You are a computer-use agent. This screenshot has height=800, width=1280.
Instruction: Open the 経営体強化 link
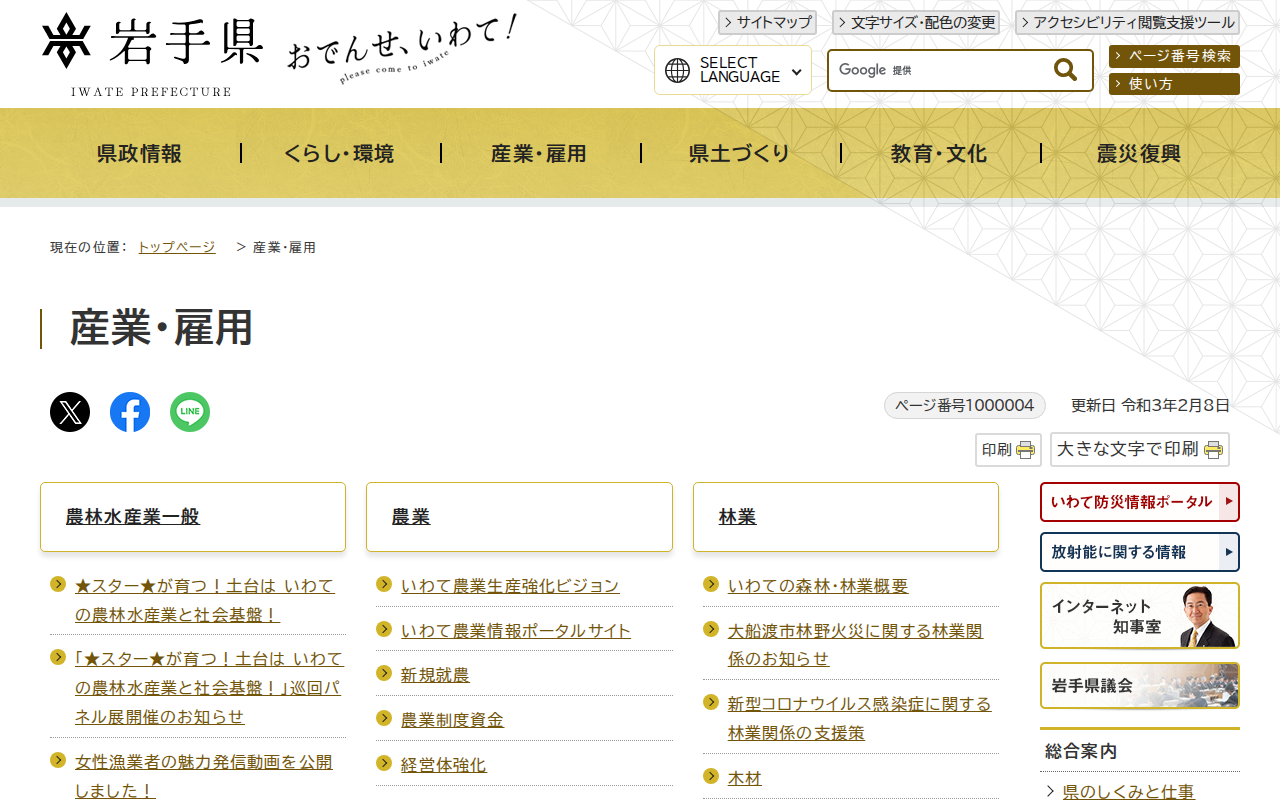(x=443, y=765)
